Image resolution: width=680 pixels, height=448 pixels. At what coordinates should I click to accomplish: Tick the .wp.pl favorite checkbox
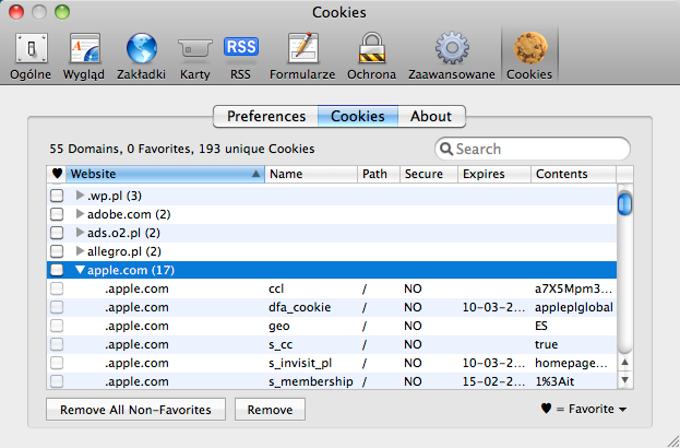pyautogui.click(x=56, y=196)
